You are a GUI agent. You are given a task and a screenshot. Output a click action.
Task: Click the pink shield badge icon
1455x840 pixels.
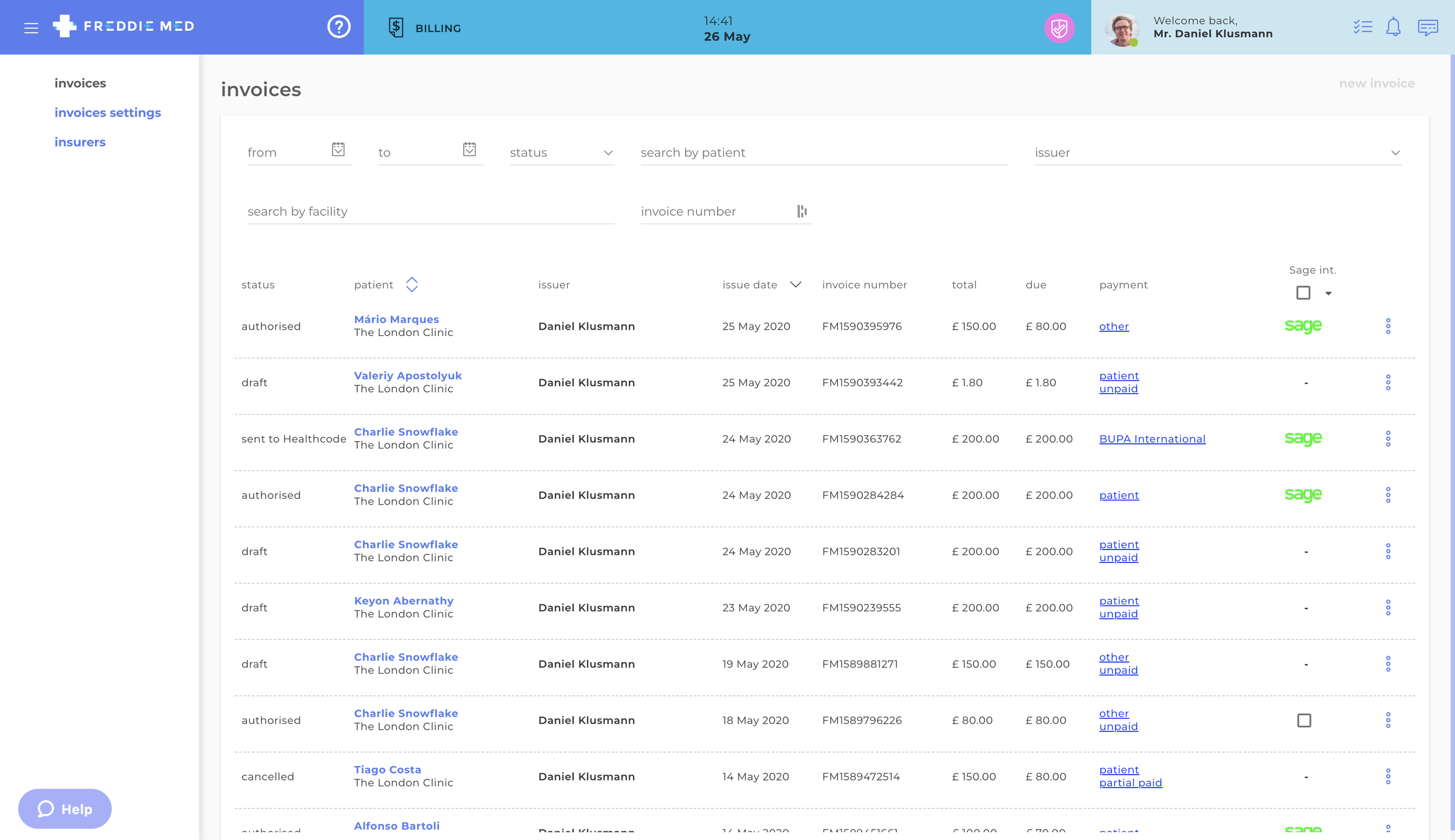[x=1059, y=28]
